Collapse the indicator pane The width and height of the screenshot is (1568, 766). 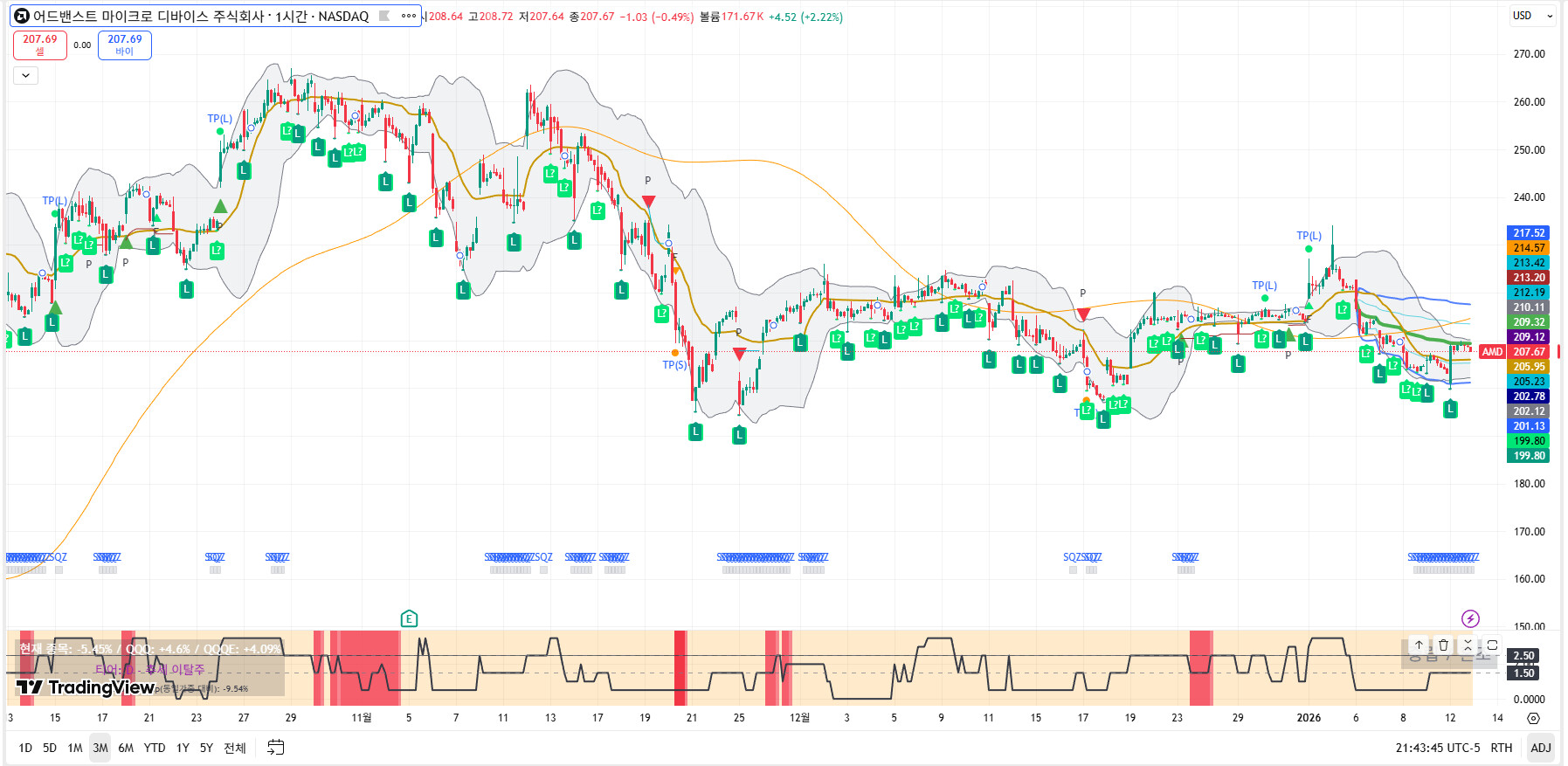tap(1468, 645)
